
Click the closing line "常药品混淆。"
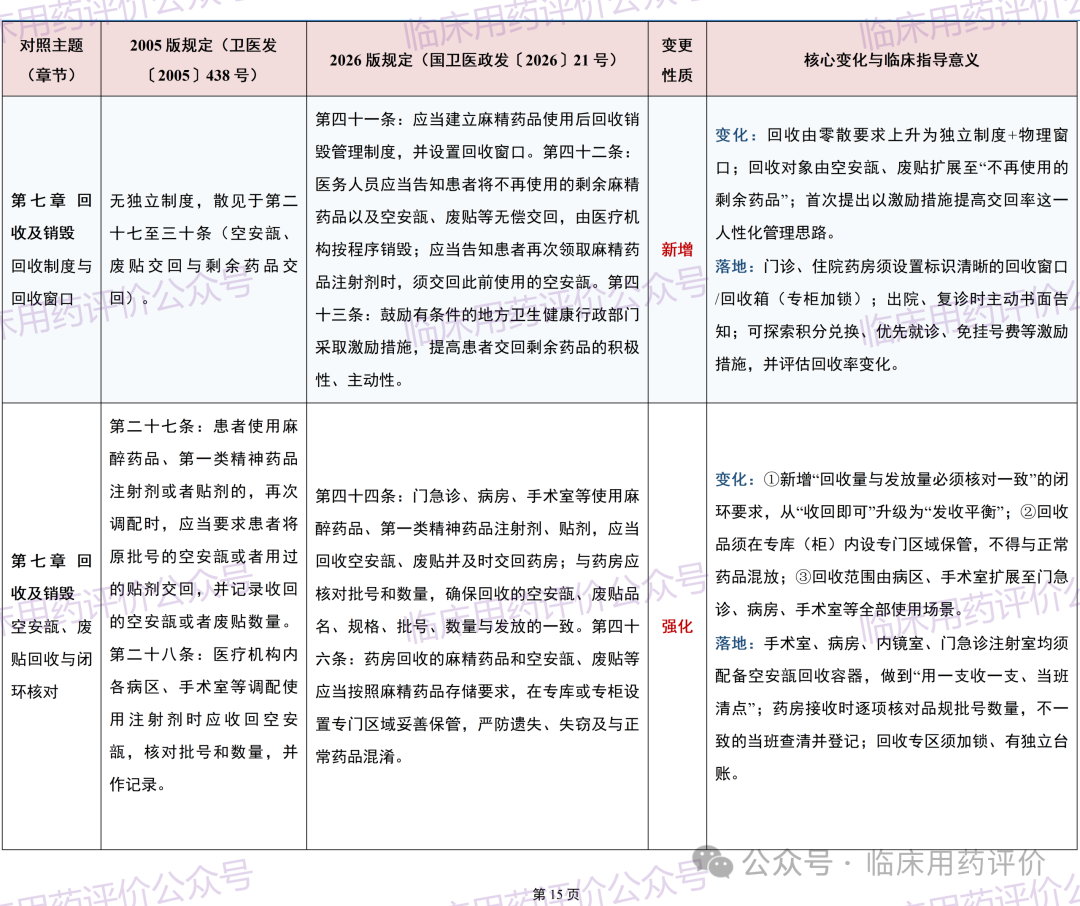[360, 757]
